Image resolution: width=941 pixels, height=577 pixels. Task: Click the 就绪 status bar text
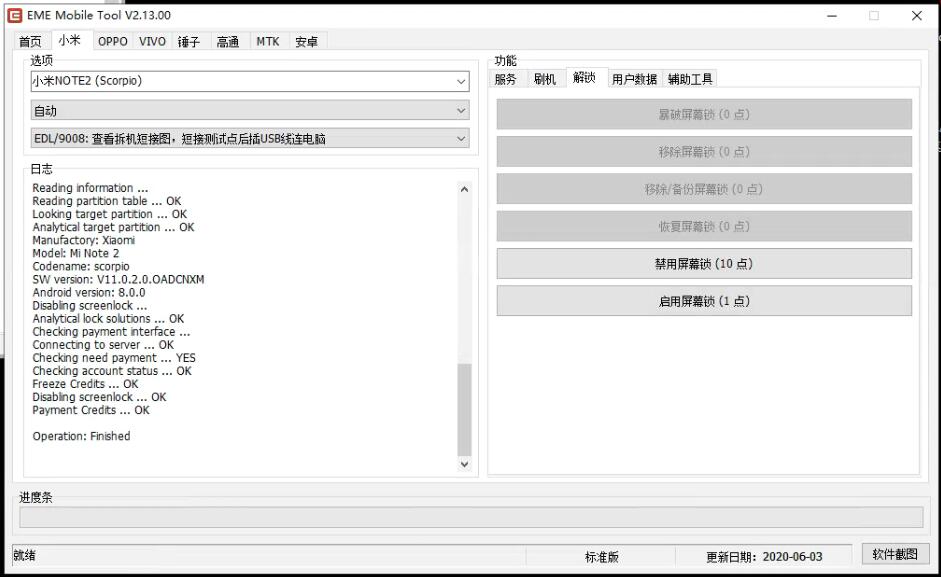pos(25,555)
